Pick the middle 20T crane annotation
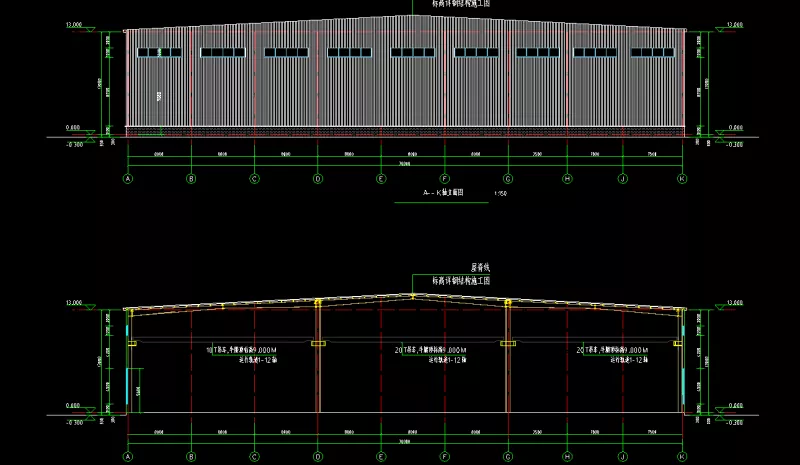Image resolution: width=800 pixels, height=465 pixels. click(430, 350)
